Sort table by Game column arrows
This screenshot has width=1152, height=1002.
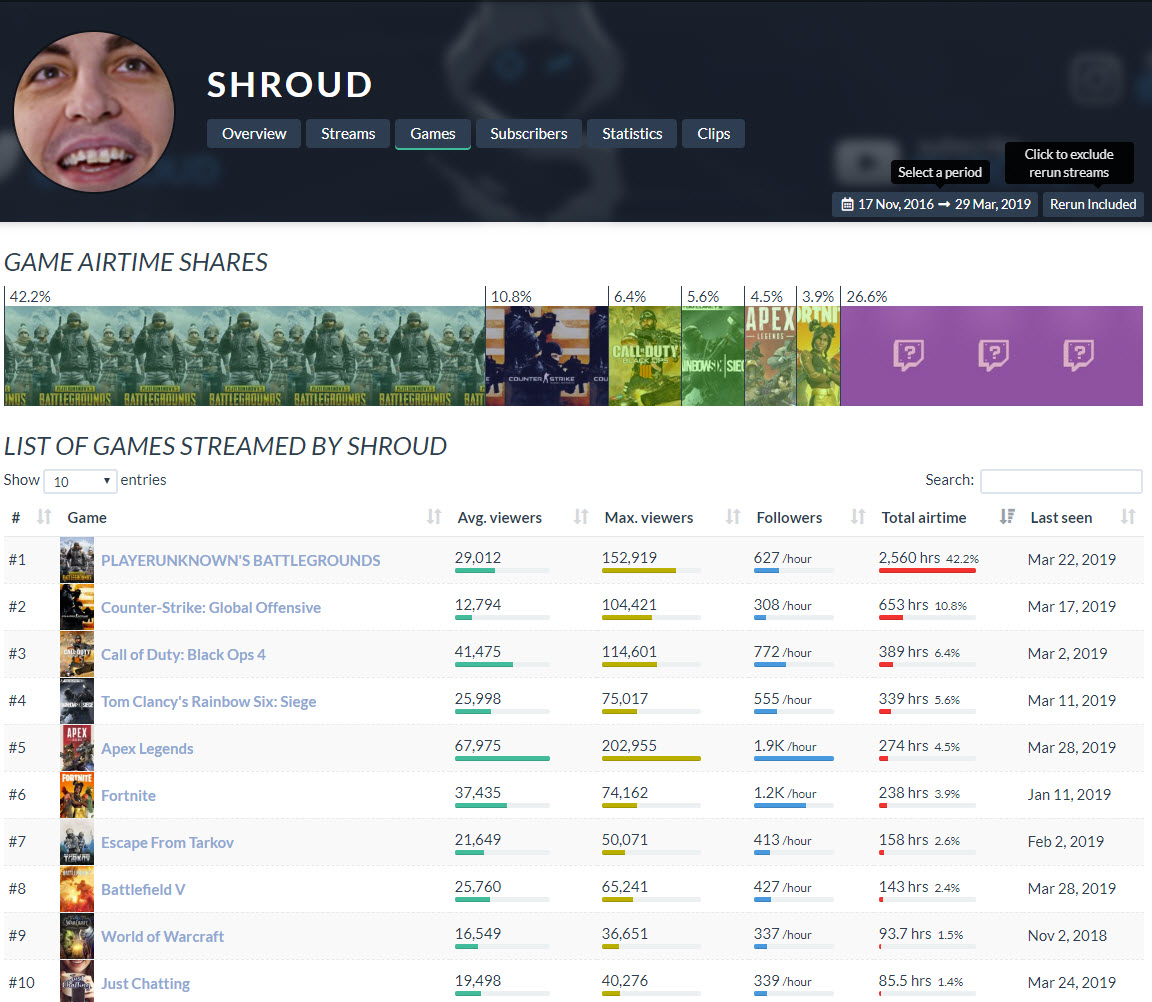[x=434, y=517]
